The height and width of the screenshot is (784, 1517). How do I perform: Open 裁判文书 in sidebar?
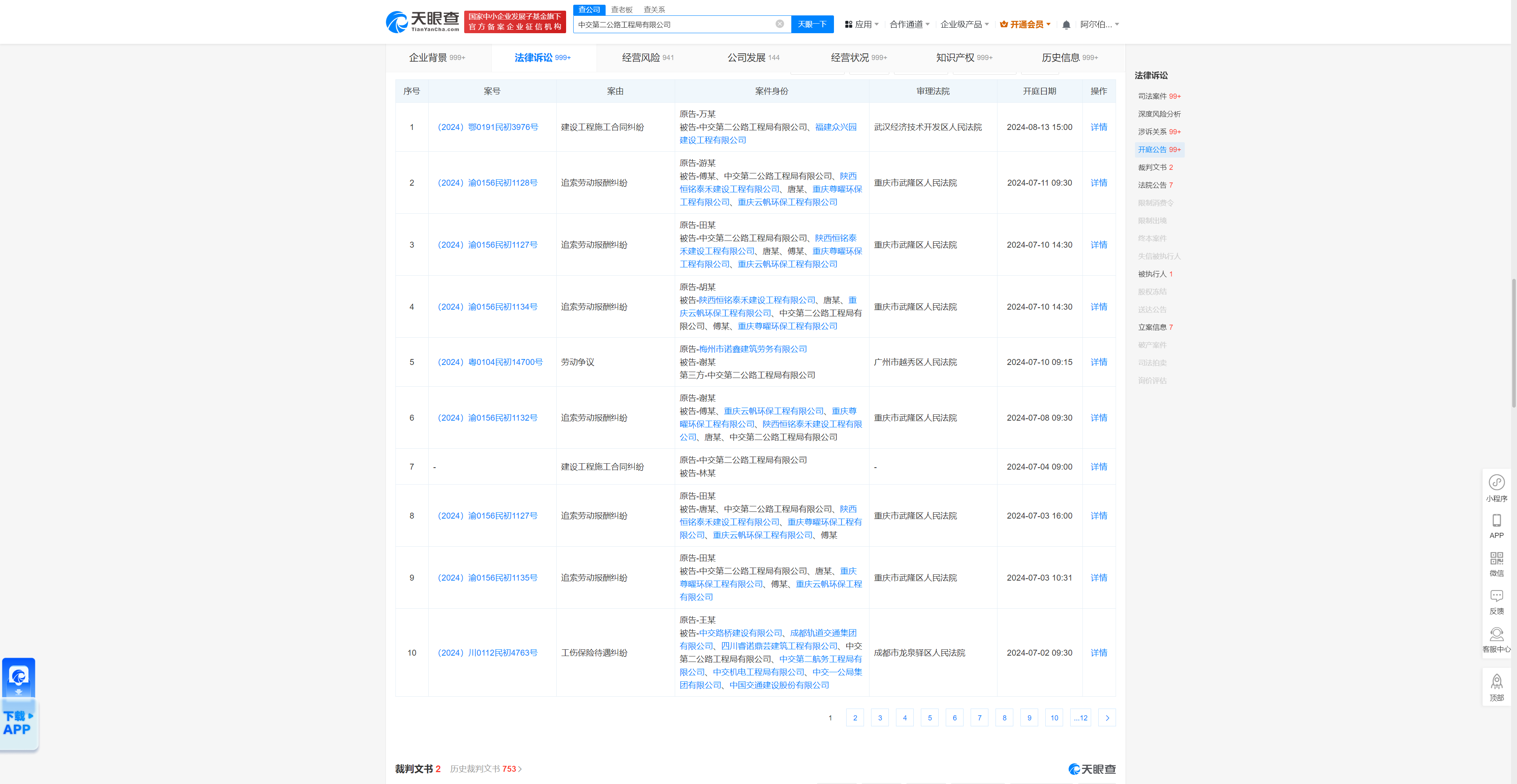(x=1155, y=167)
